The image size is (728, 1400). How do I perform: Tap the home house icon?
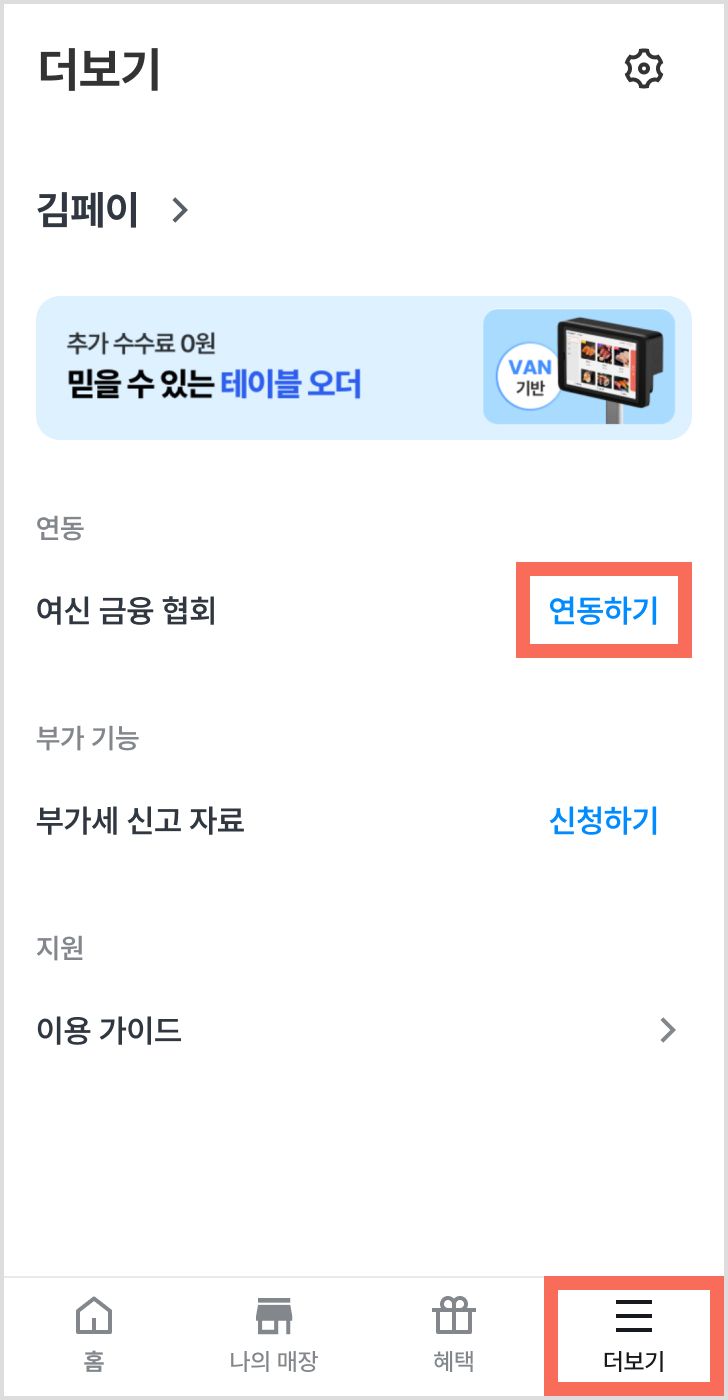[x=95, y=1315]
